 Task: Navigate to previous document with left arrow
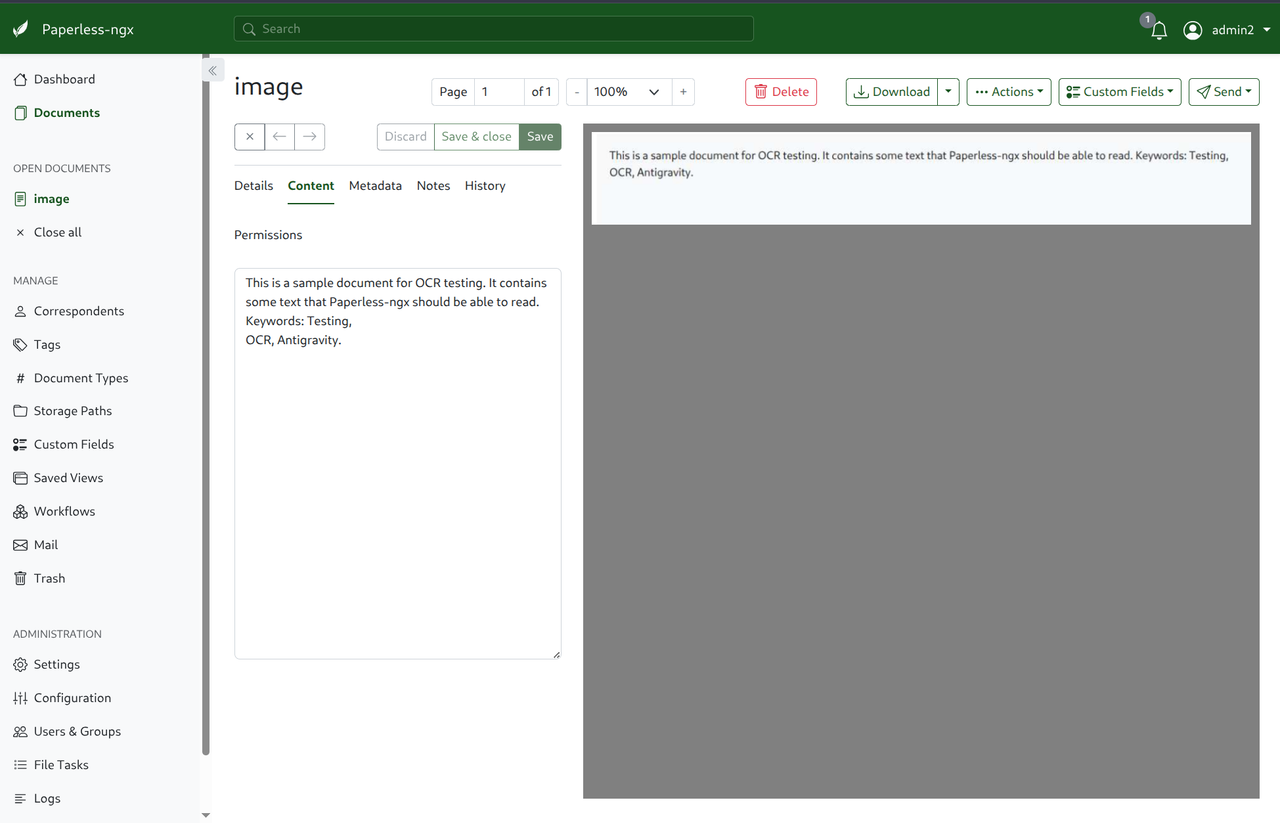pyautogui.click(x=279, y=136)
